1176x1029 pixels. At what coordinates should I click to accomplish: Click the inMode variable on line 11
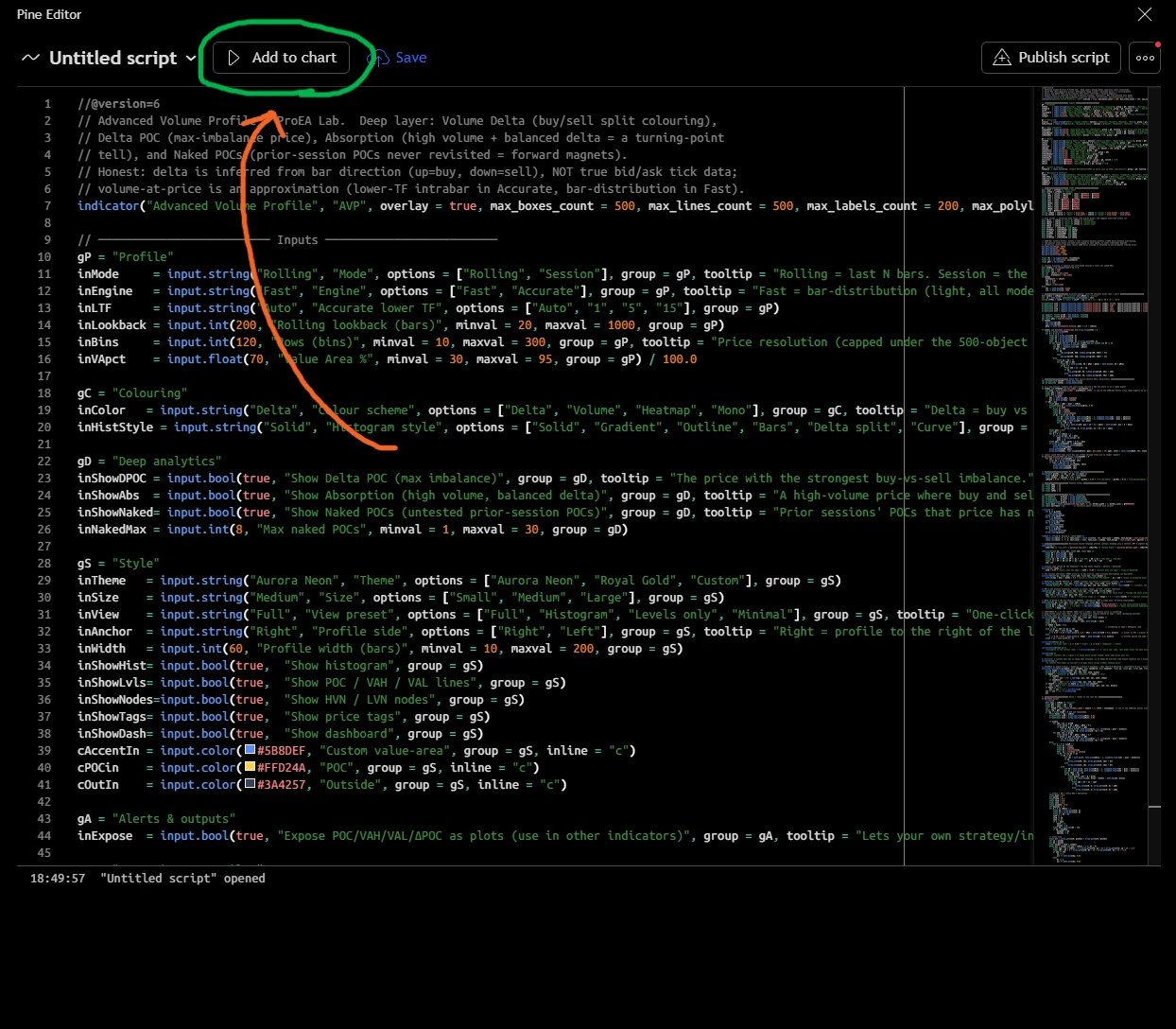98,273
